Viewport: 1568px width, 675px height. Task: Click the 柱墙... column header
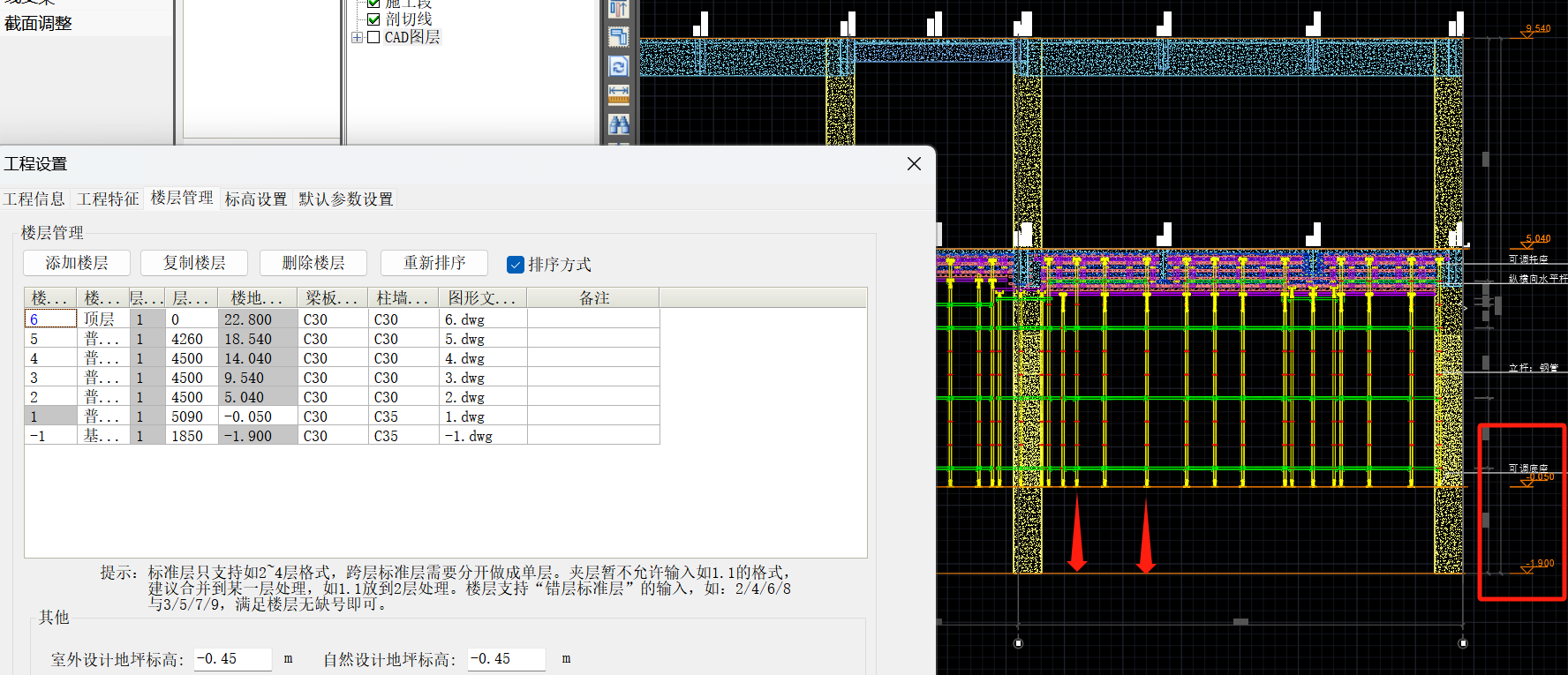click(x=403, y=298)
